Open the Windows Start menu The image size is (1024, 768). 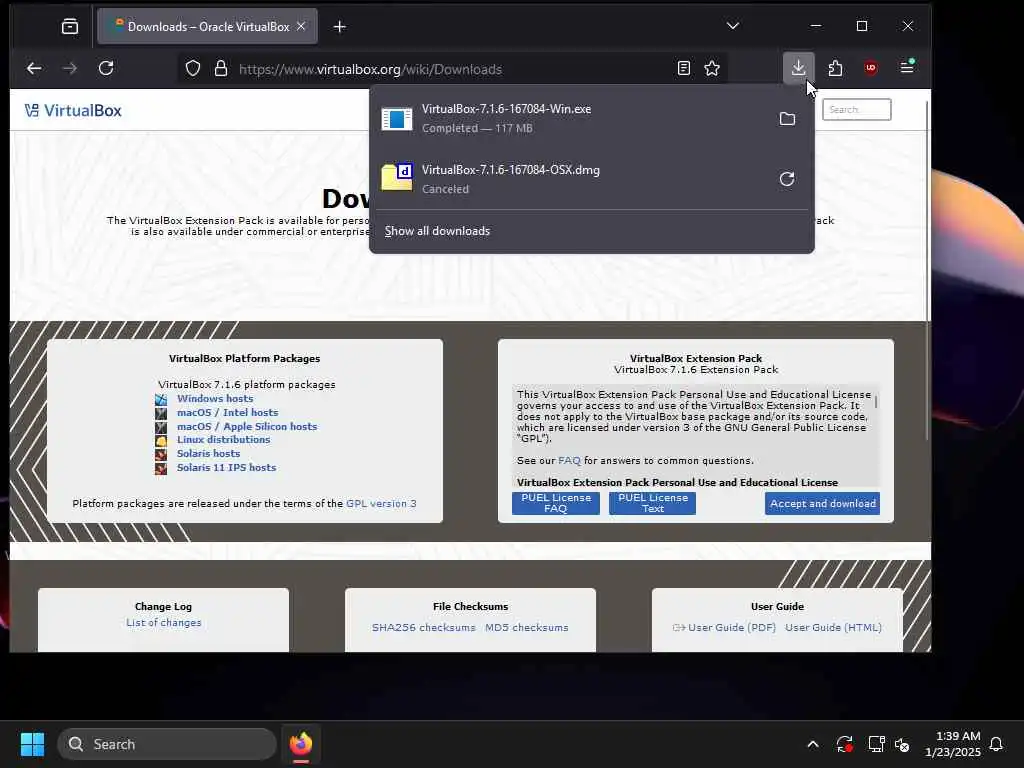32,744
